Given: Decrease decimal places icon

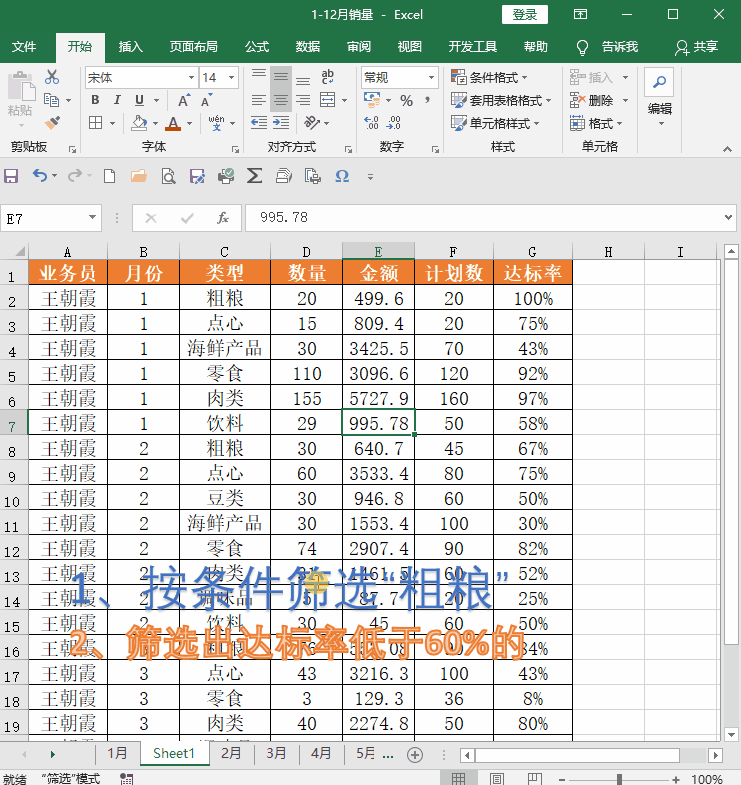Looking at the screenshot, I should coord(394,123).
